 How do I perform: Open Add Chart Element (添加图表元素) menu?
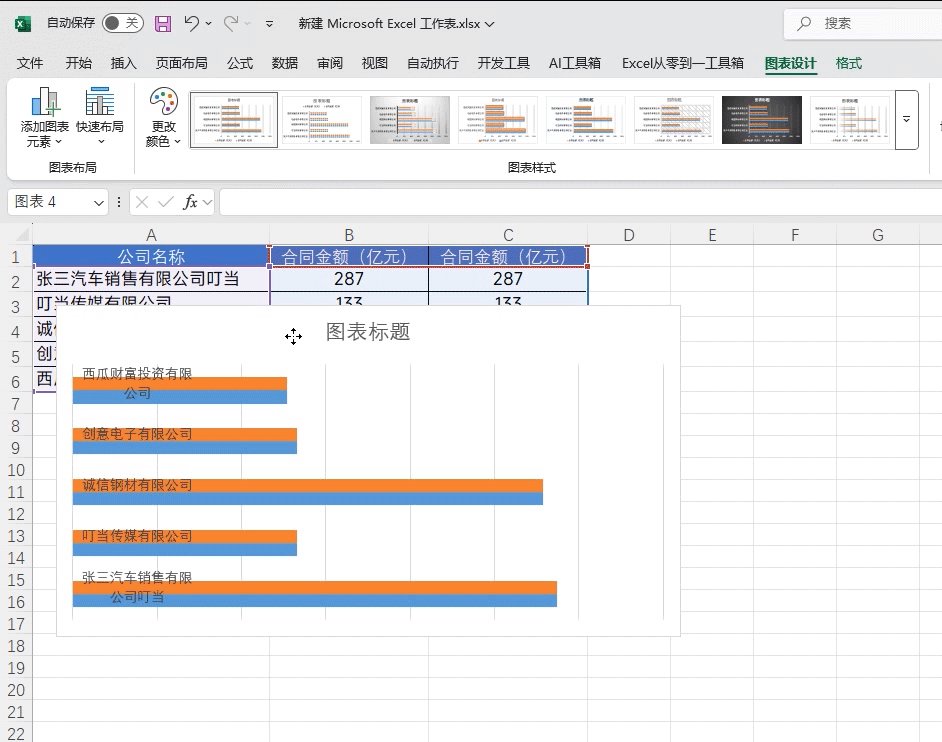(45, 117)
